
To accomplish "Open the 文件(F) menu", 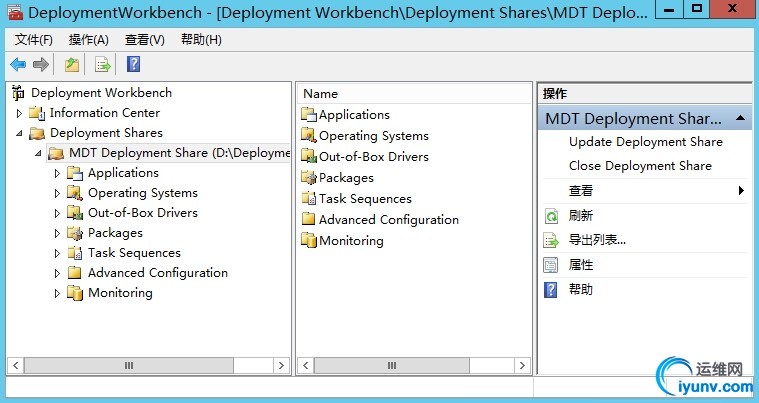I will pos(34,40).
